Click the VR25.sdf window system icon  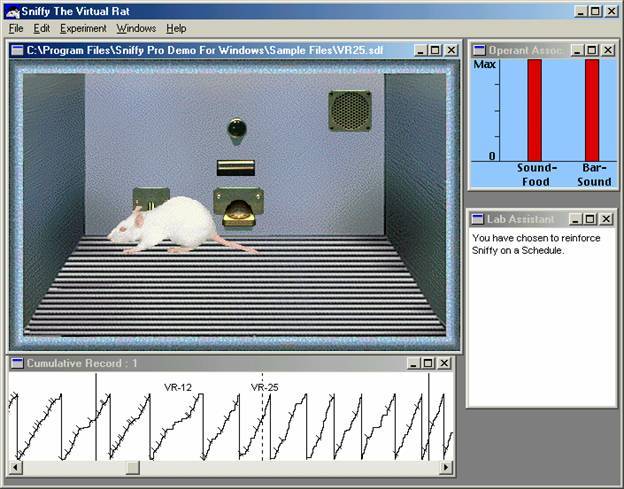click(x=17, y=50)
